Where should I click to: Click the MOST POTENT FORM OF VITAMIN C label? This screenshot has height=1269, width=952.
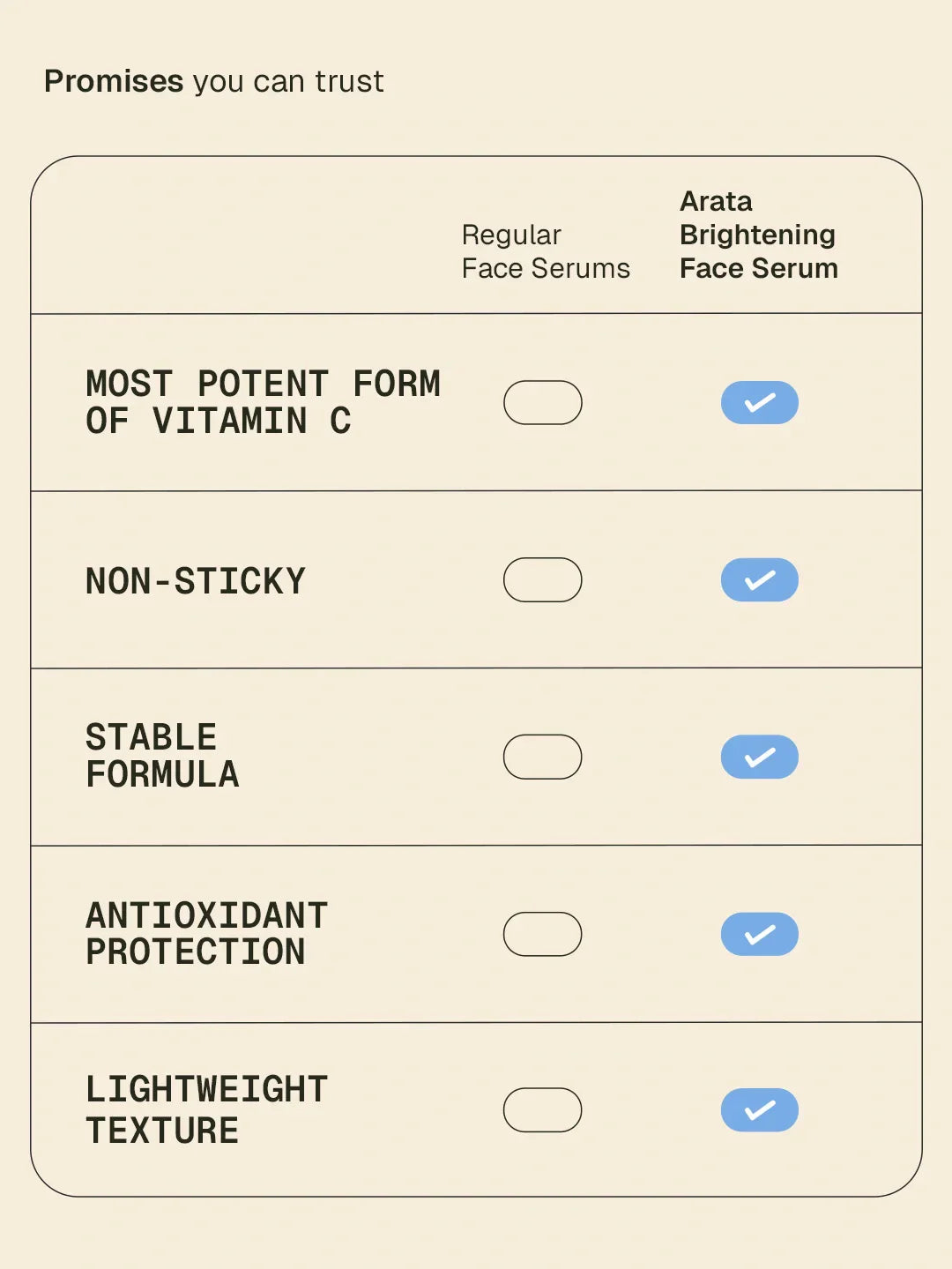tap(263, 402)
